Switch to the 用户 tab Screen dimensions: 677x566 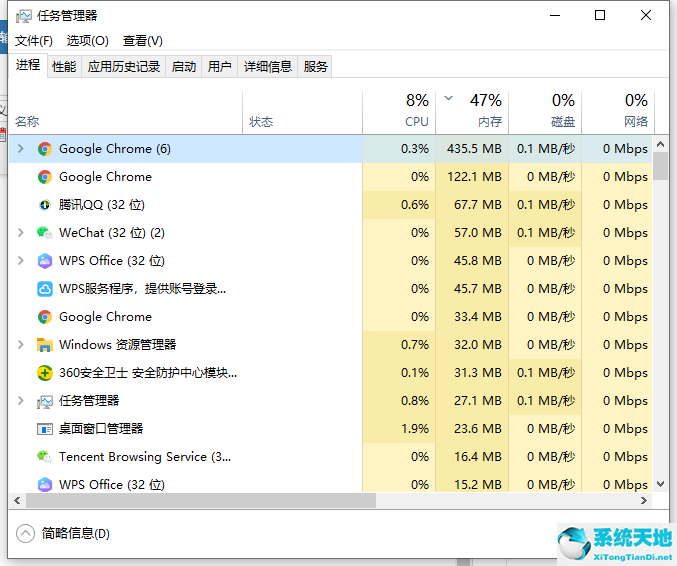point(219,66)
